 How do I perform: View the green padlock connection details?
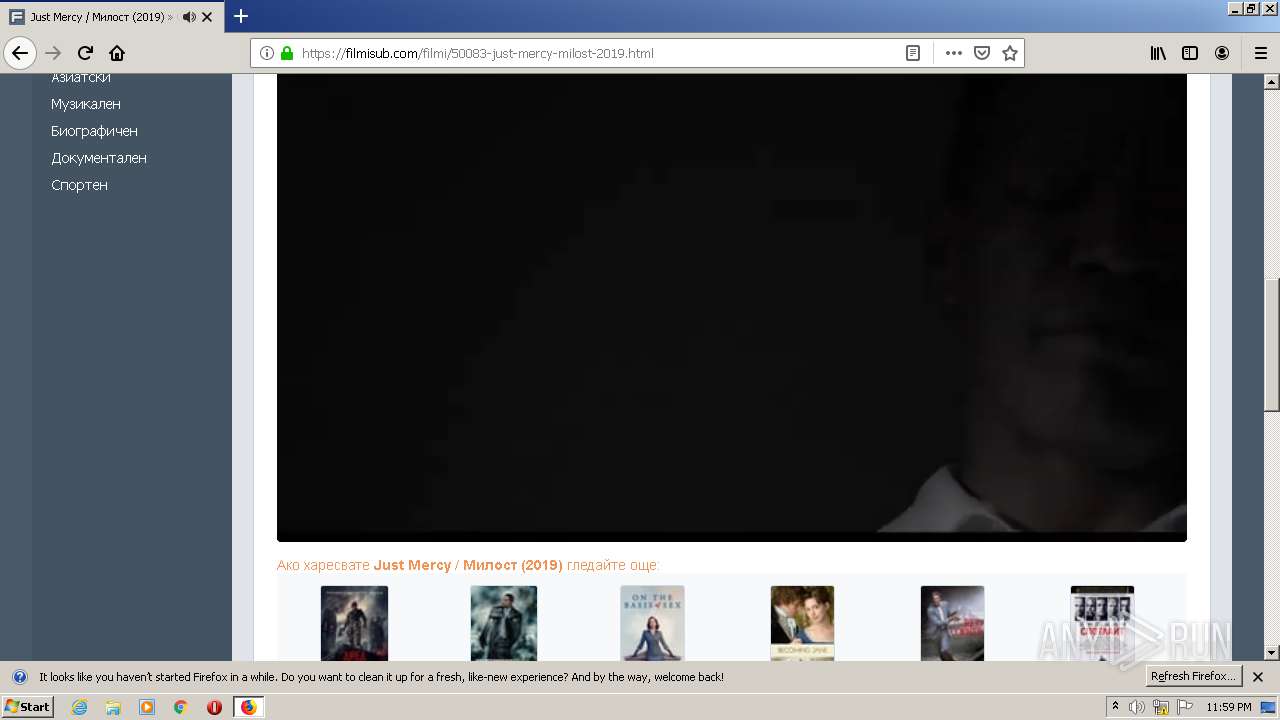(x=287, y=53)
